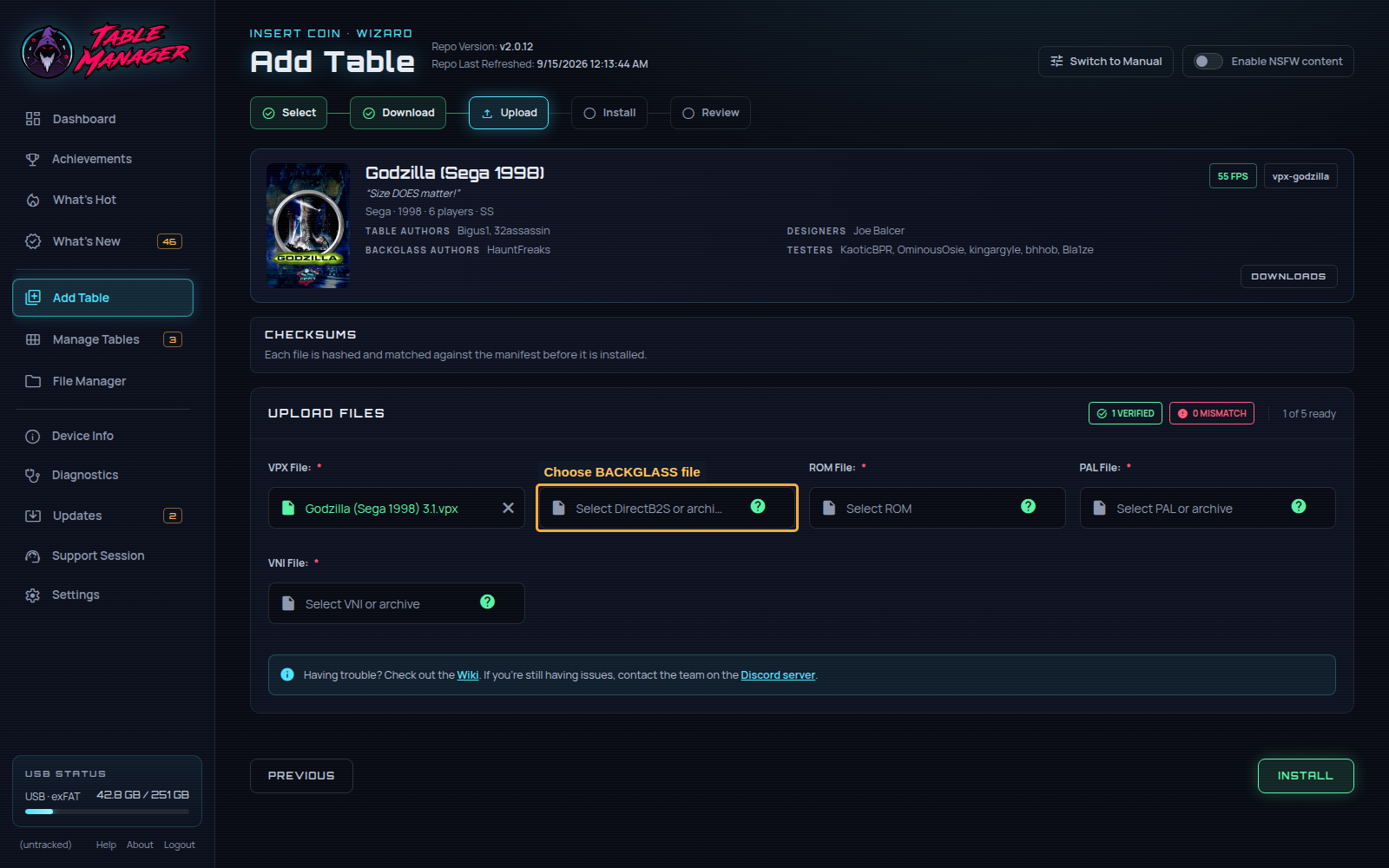Screen dimensions: 1389x868
Task: Select Add Table in sidebar
Action: coord(102,298)
